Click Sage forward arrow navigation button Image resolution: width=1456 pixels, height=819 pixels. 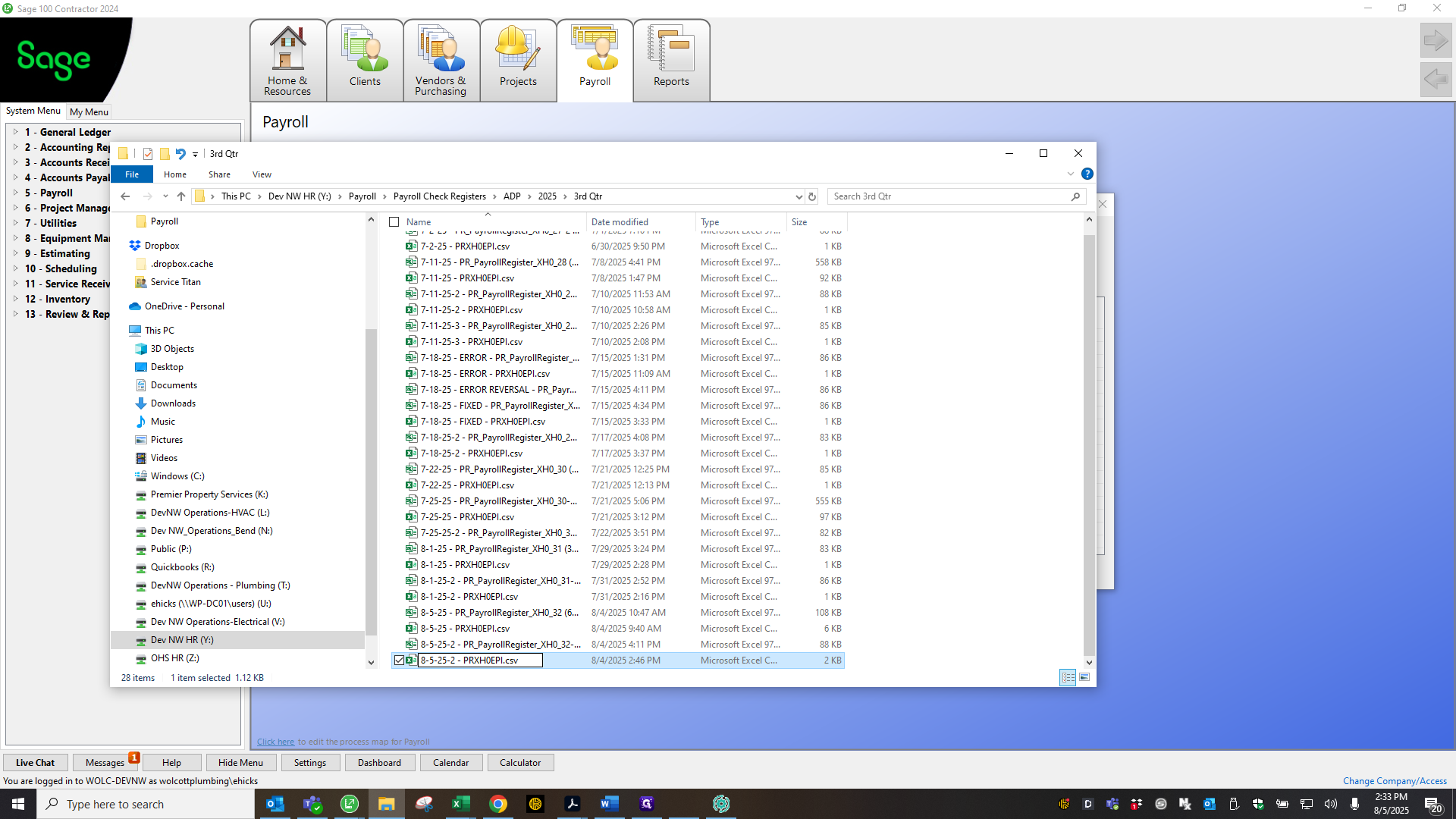point(1436,40)
